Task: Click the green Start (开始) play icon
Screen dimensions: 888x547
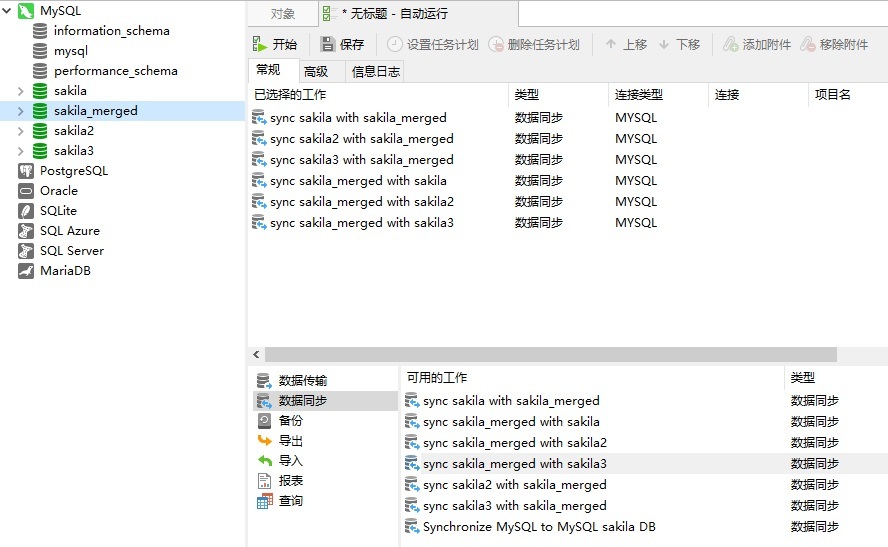Action: coord(259,44)
